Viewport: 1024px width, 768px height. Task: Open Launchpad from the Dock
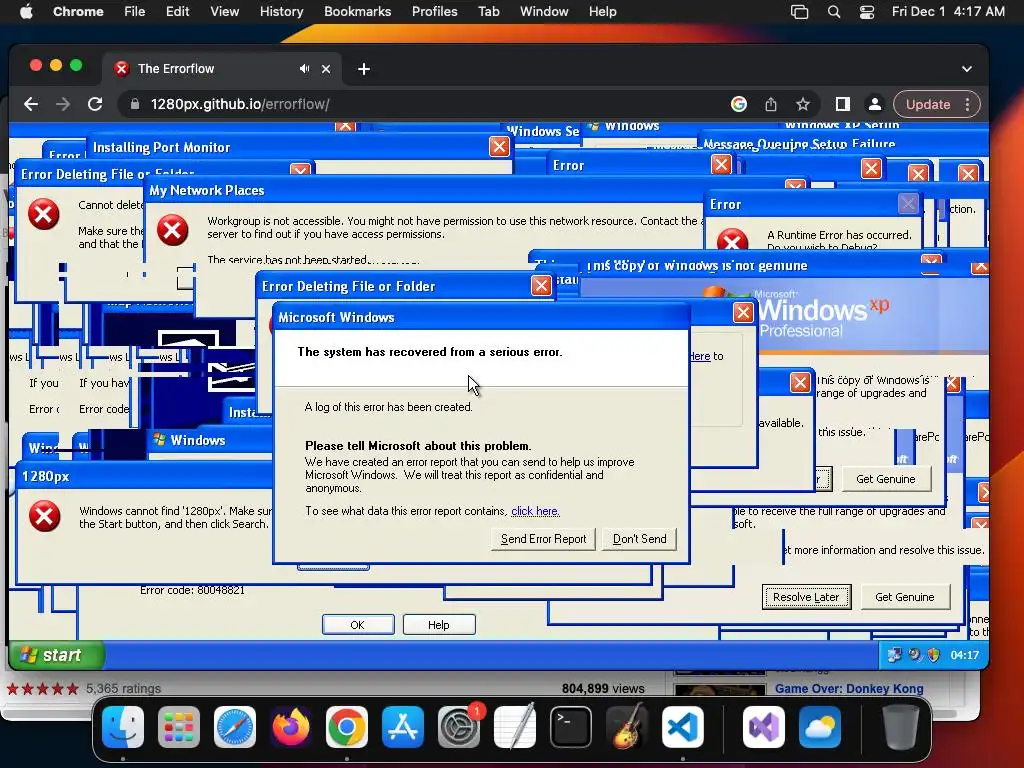click(179, 727)
